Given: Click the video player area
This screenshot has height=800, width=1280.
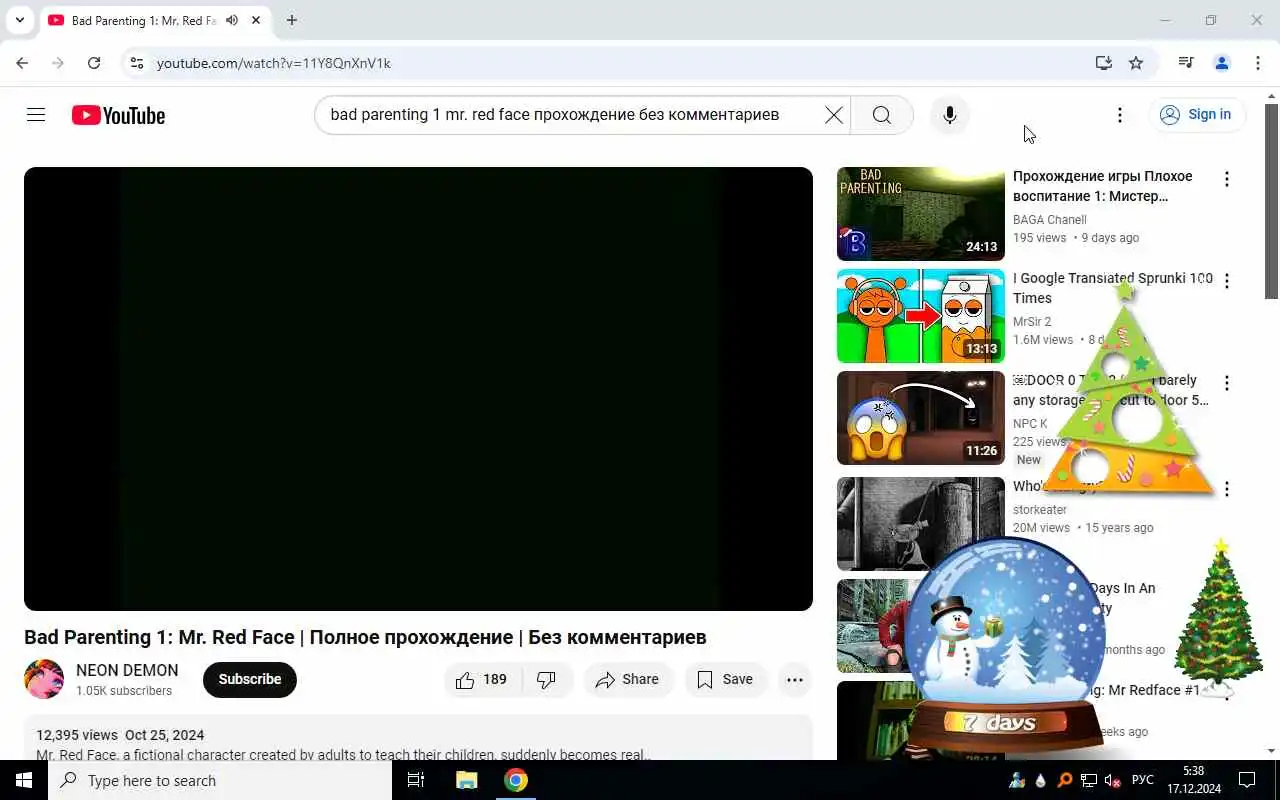Looking at the screenshot, I should (x=418, y=388).
